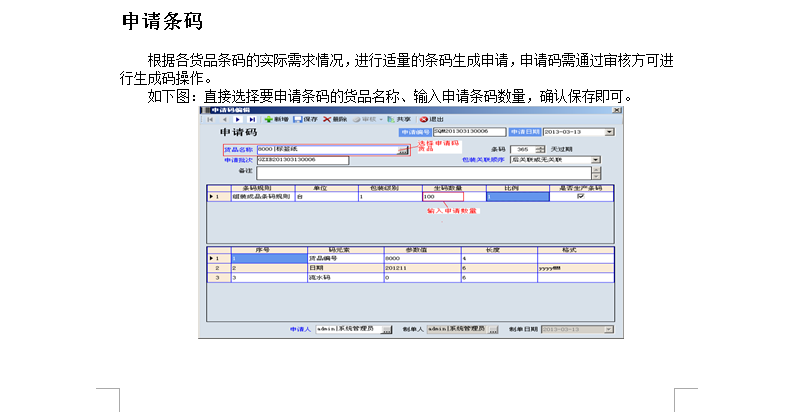Click the 生码数量 cell containing 100
The height and width of the screenshot is (420, 793).
tap(442, 196)
